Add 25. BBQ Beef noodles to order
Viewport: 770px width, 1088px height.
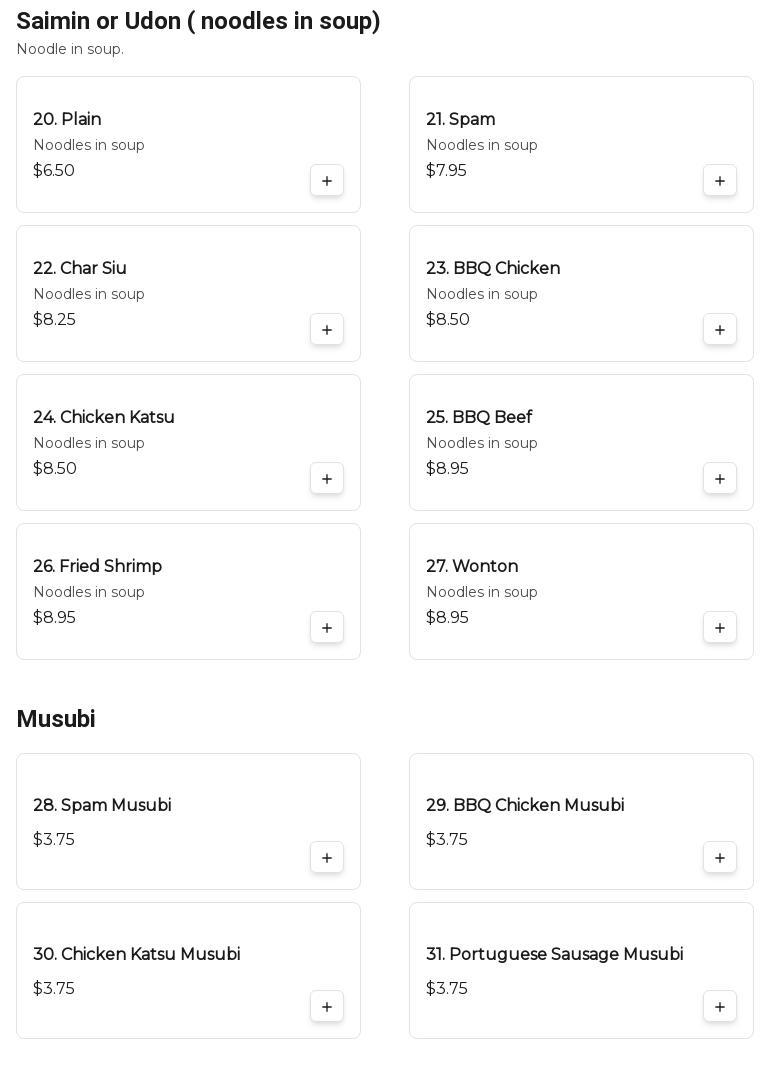[720, 479]
